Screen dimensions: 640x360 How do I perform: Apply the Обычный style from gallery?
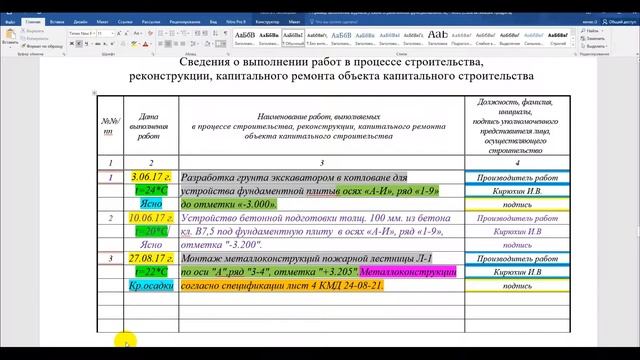point(293,38)
